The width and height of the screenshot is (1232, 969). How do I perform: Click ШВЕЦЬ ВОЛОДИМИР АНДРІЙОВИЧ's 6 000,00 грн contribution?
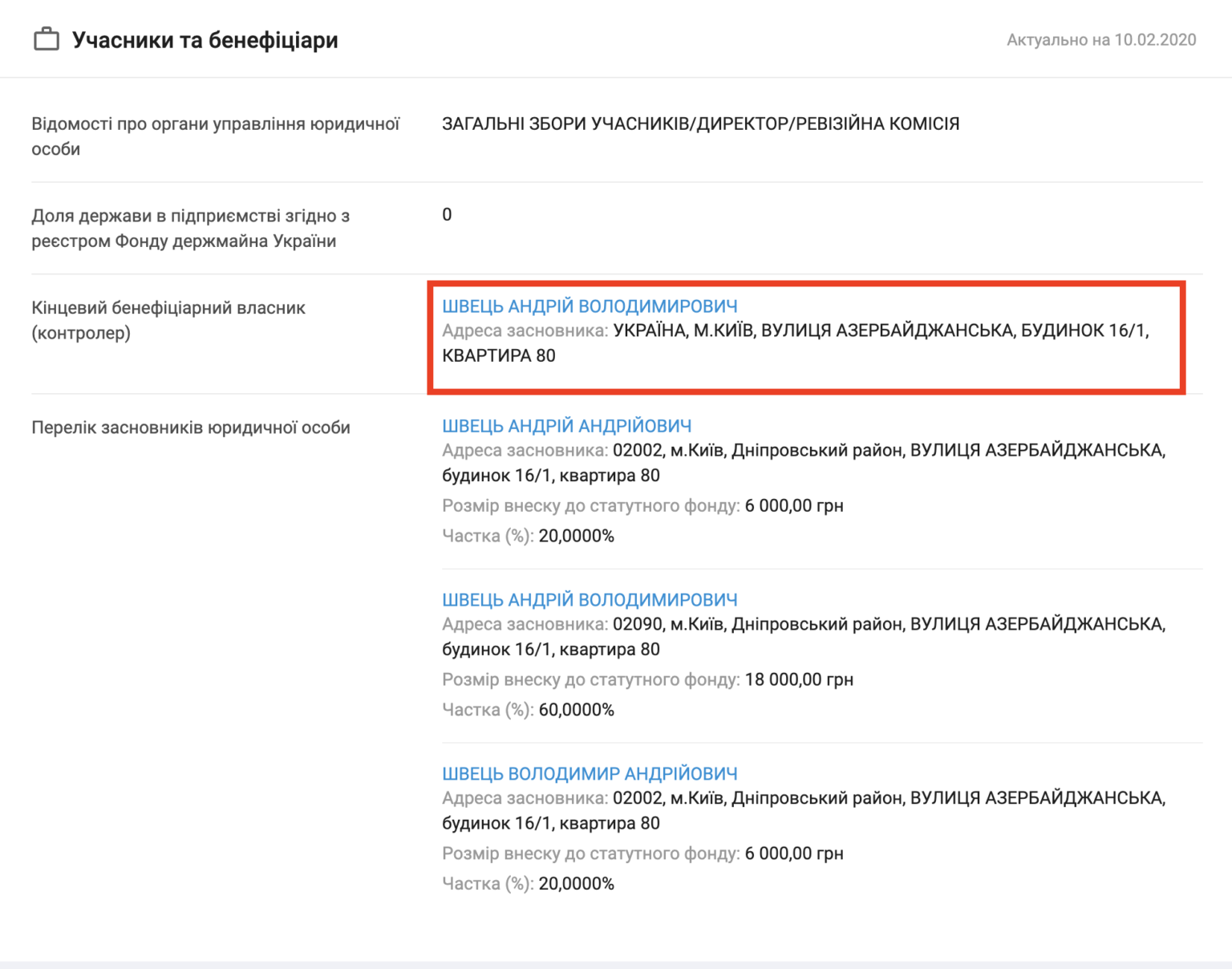(793, 854)
